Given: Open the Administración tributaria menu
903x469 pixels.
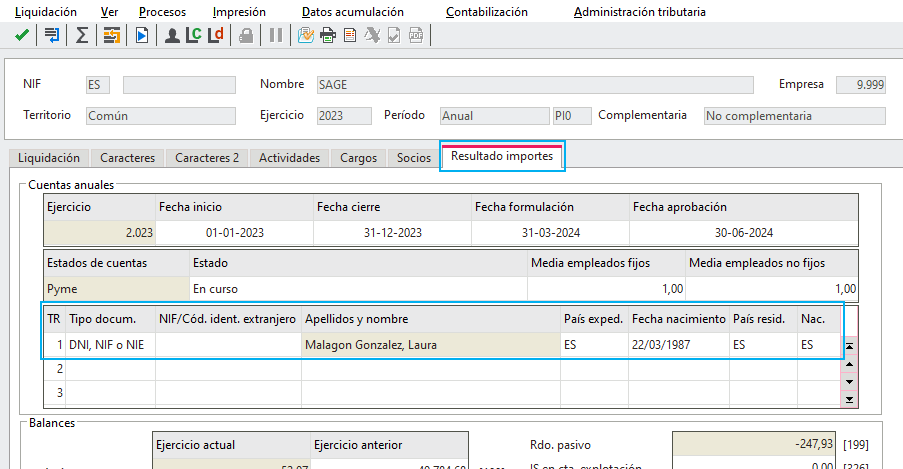Looking at the screenshot, I should tap(639, 12).
